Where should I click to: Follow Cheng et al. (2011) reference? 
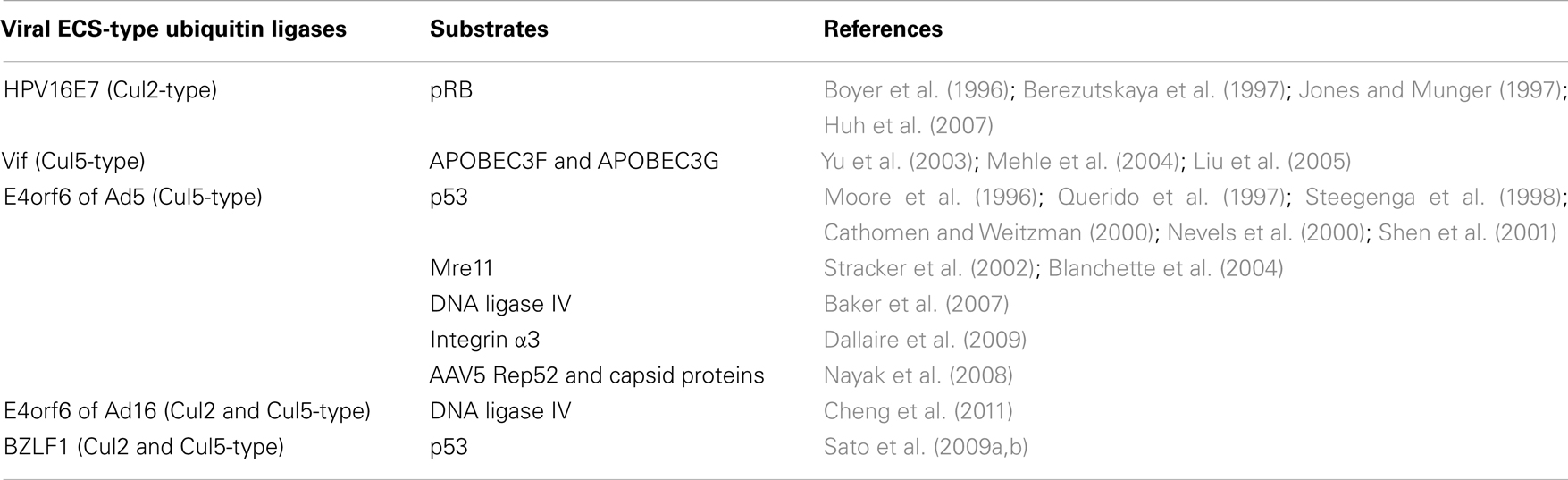pos(918,411)
